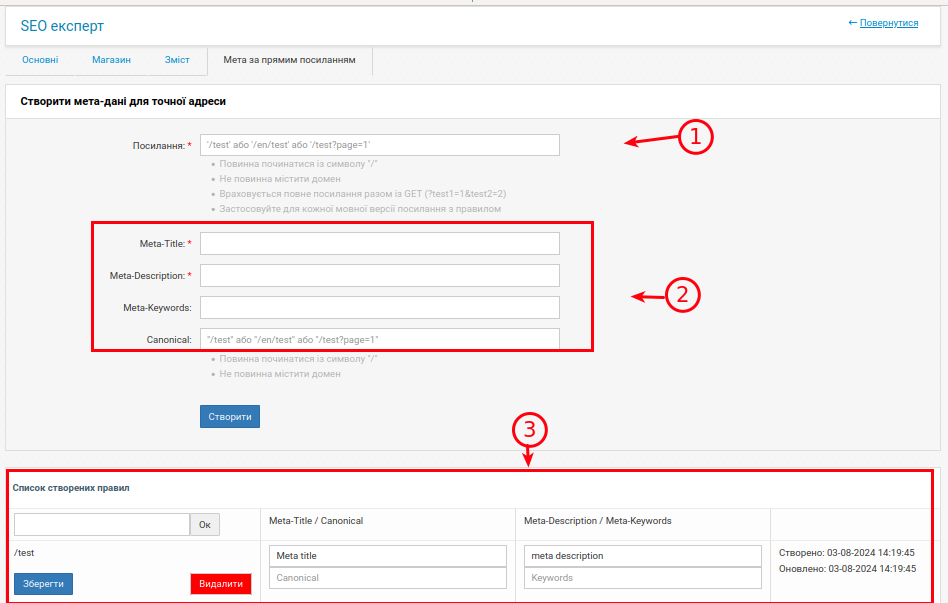The height and width of the screenshot is (603, 948).
Task: Edit the 'Meta title' field of /test rule
Action: [388, 556]
